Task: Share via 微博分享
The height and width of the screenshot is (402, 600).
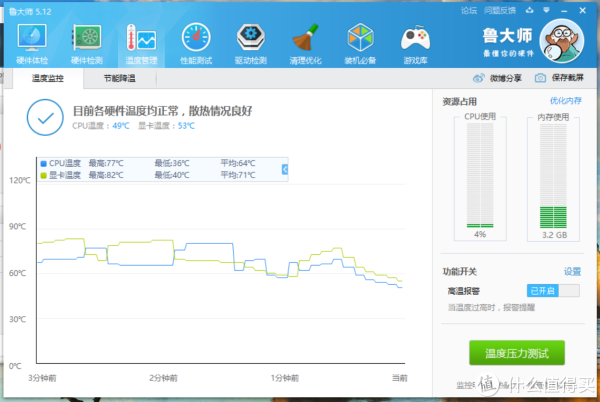Action: point(497,78)
